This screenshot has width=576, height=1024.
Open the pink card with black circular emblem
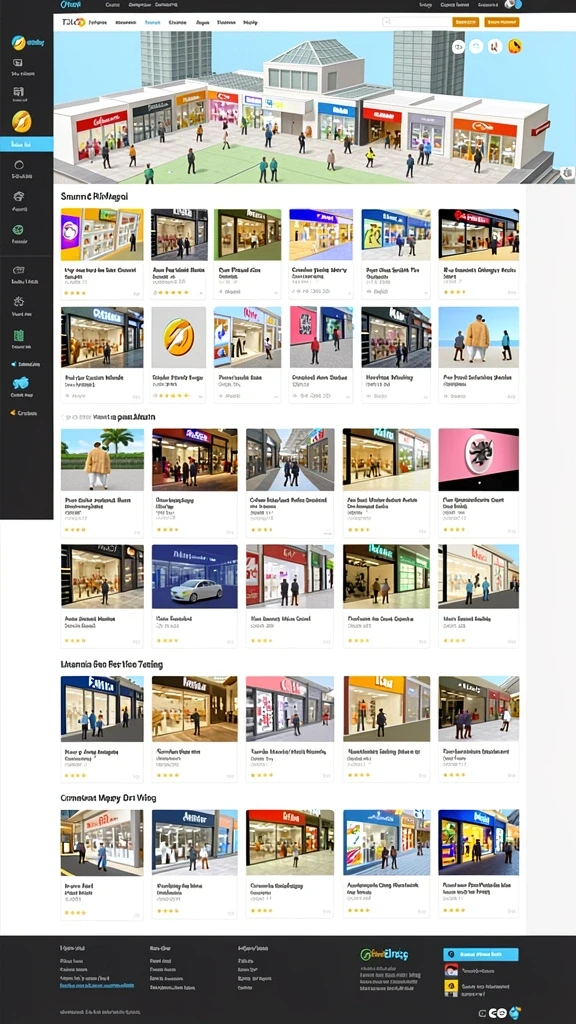point(479,483)
